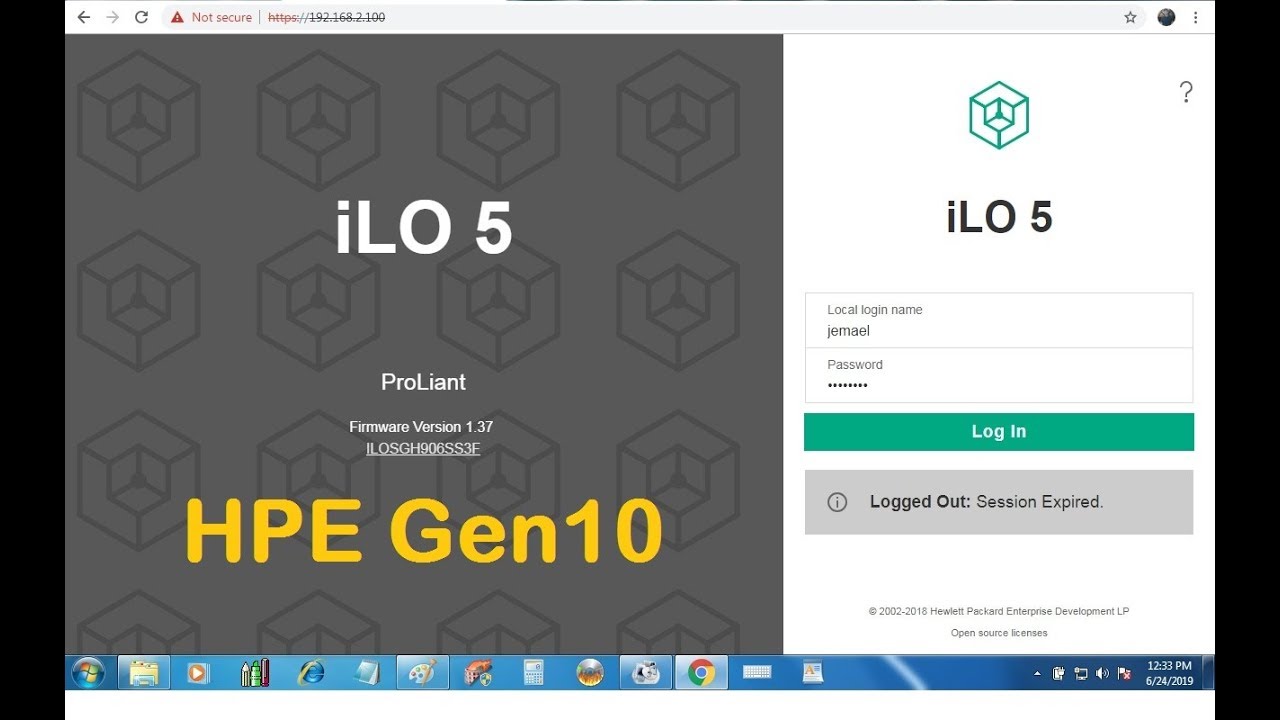This screenshot has height=720, width=1280.
Task: Show hidden system tray icons arrow
Action: tap(1037, 674)
